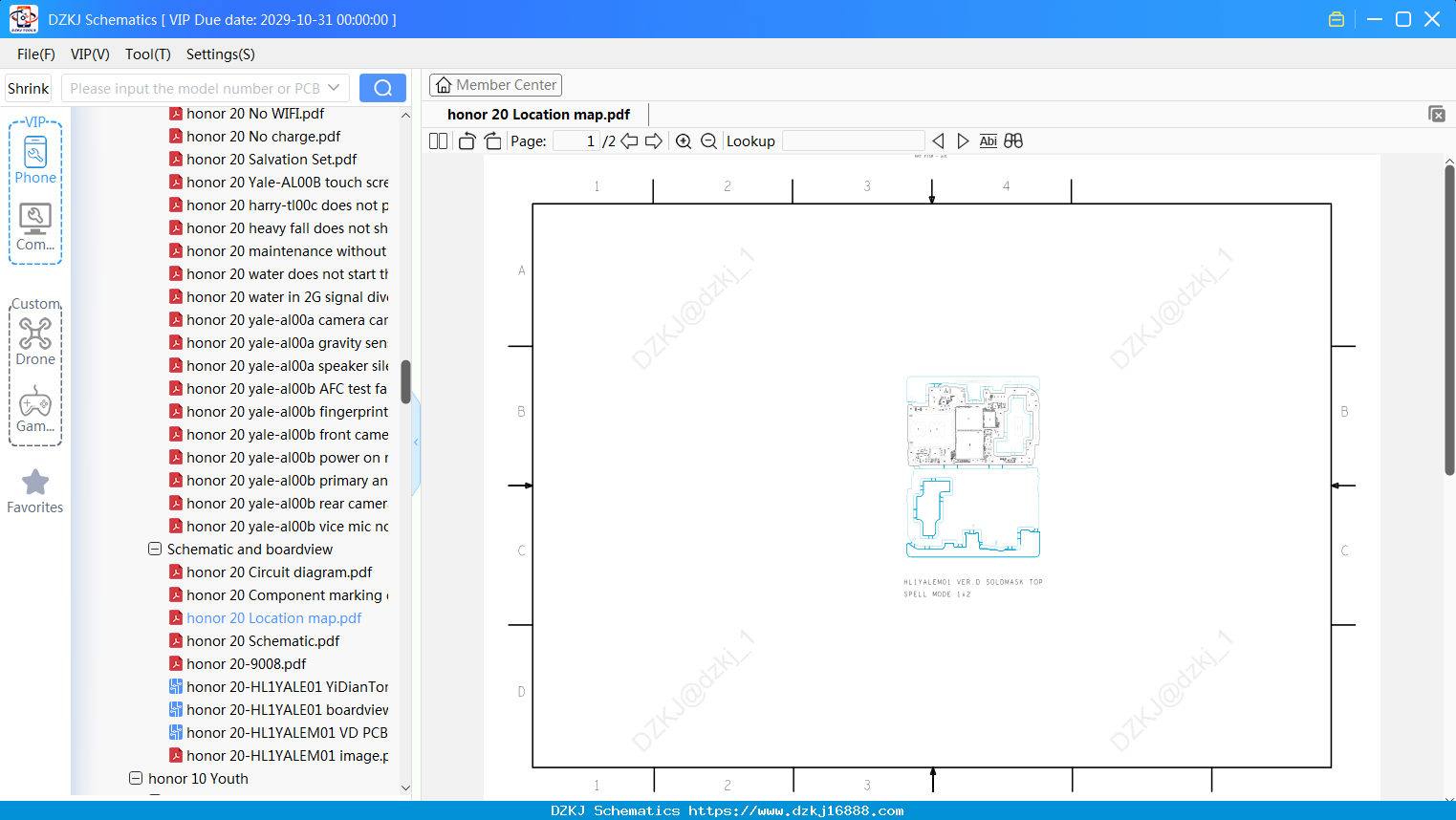Collapse the honor 10 Youth node
Viewport: 1456px width, 820px height.
[x=136, y=779]
